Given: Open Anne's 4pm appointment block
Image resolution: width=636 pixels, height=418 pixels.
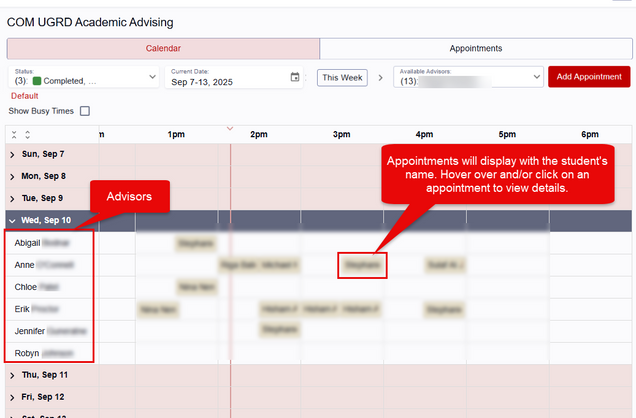Looking at the screenshot, I should click(x=445, y=265).
